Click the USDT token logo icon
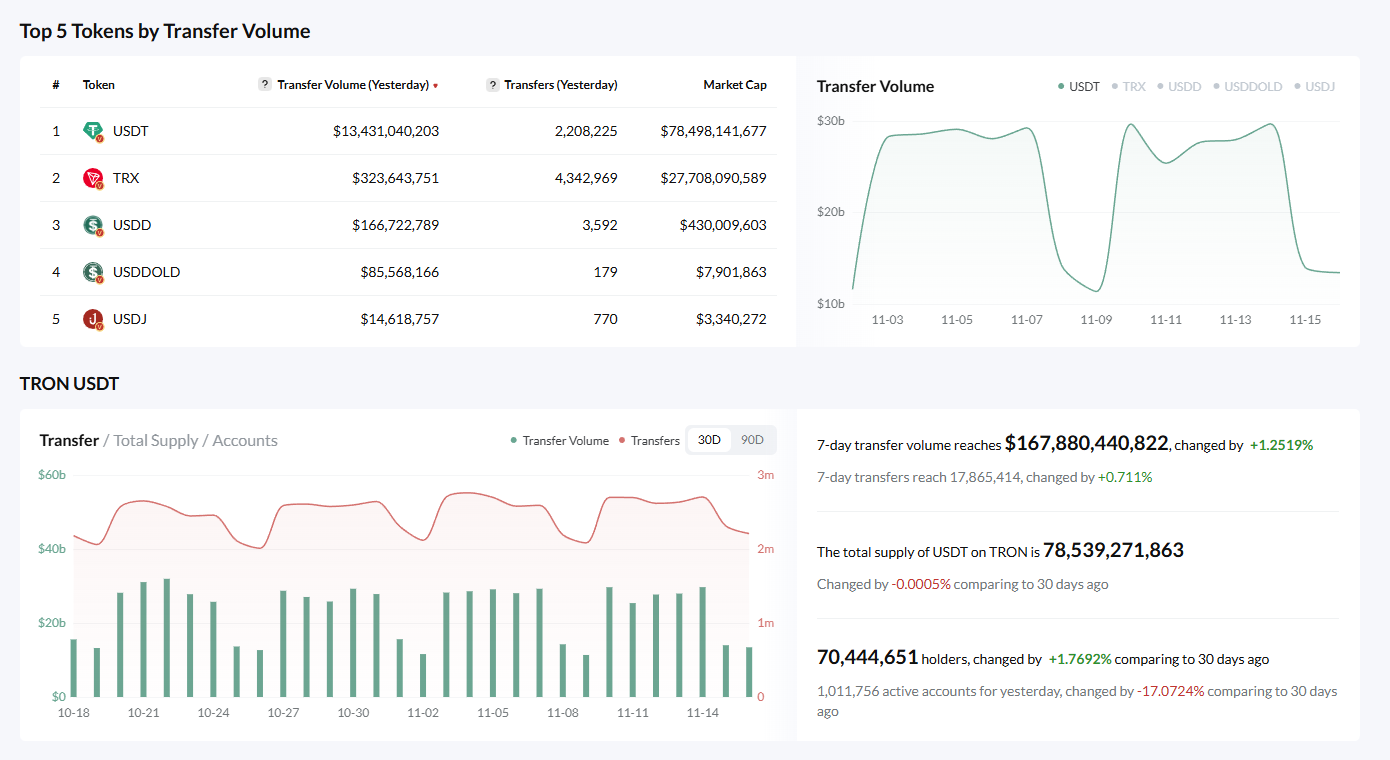Screen dimensions: 1390x760 tap(93, 131)
